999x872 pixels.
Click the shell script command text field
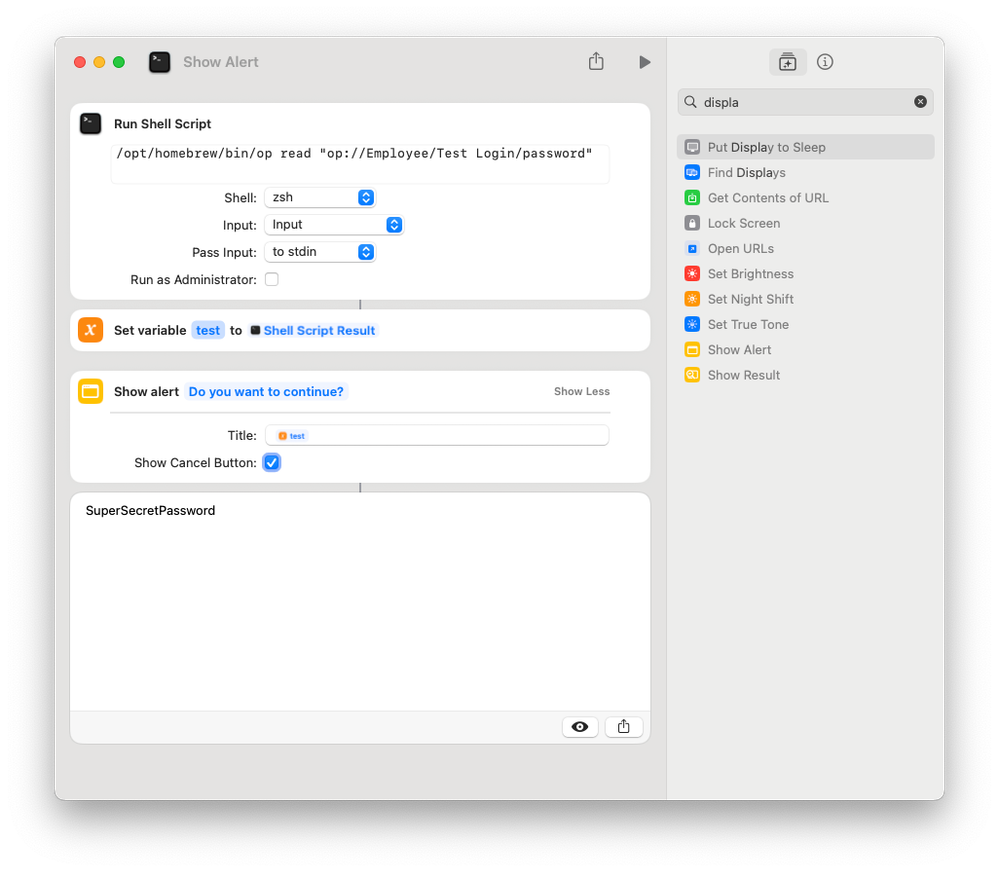pyautogui.click(x=360, y=164)
